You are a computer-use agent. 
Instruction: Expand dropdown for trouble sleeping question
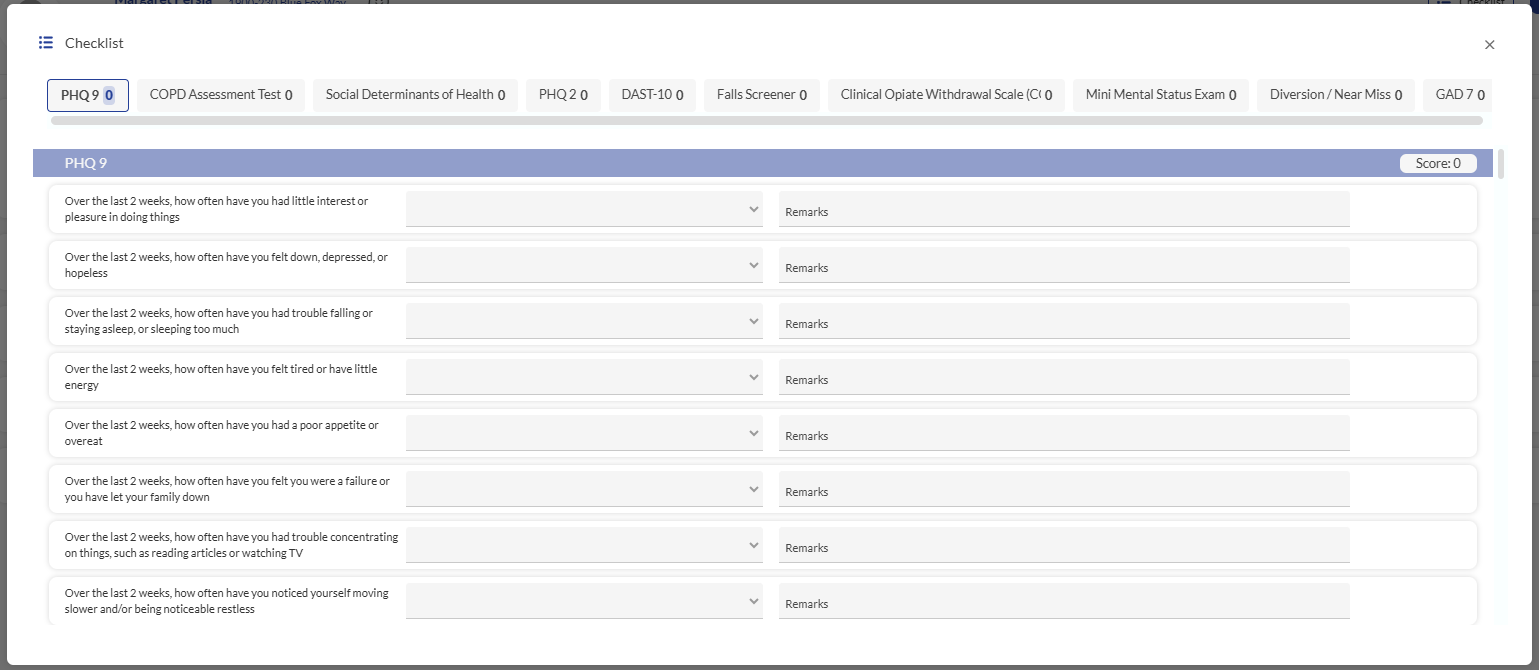click(x=584, y=322)
